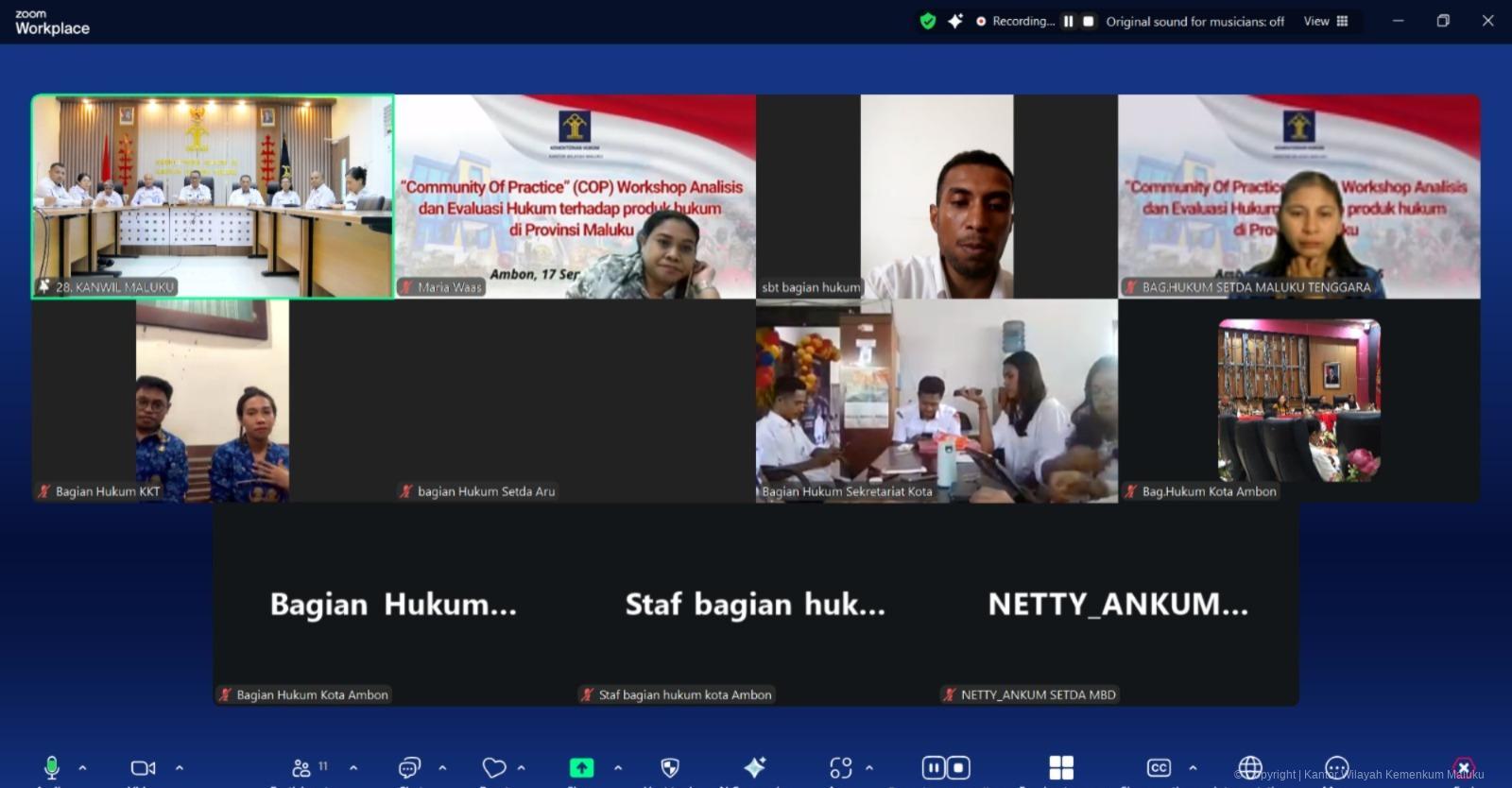Open the Participants panel icon
The height and width of the screenshot is (788, 1512).
tap(301, 768)
